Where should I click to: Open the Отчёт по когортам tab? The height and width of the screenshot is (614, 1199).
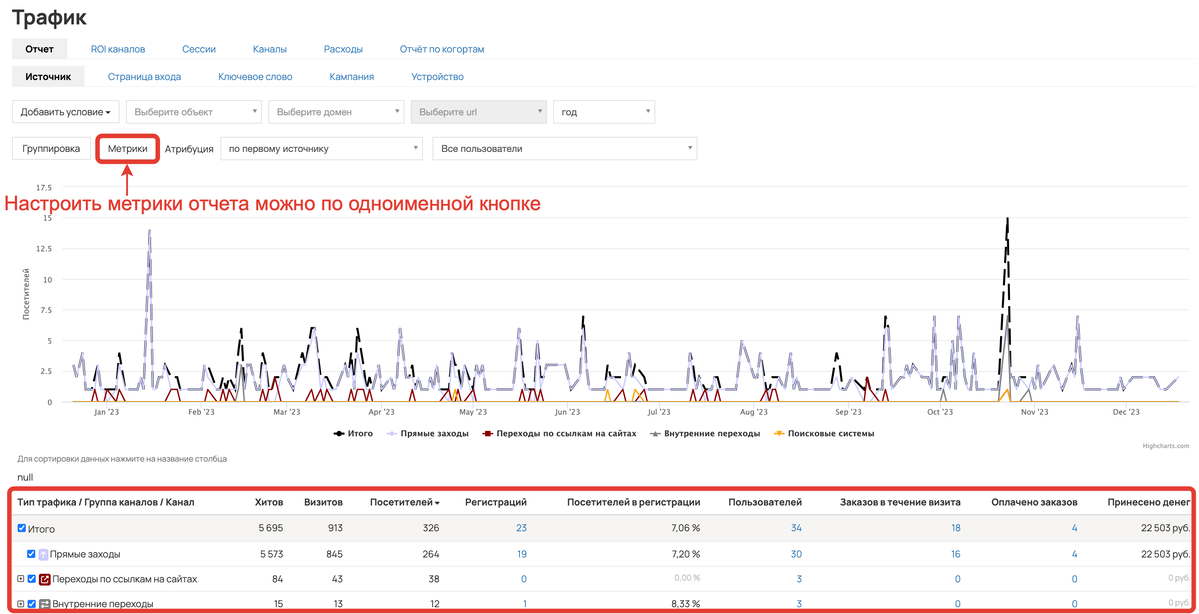tap(442, 49)
